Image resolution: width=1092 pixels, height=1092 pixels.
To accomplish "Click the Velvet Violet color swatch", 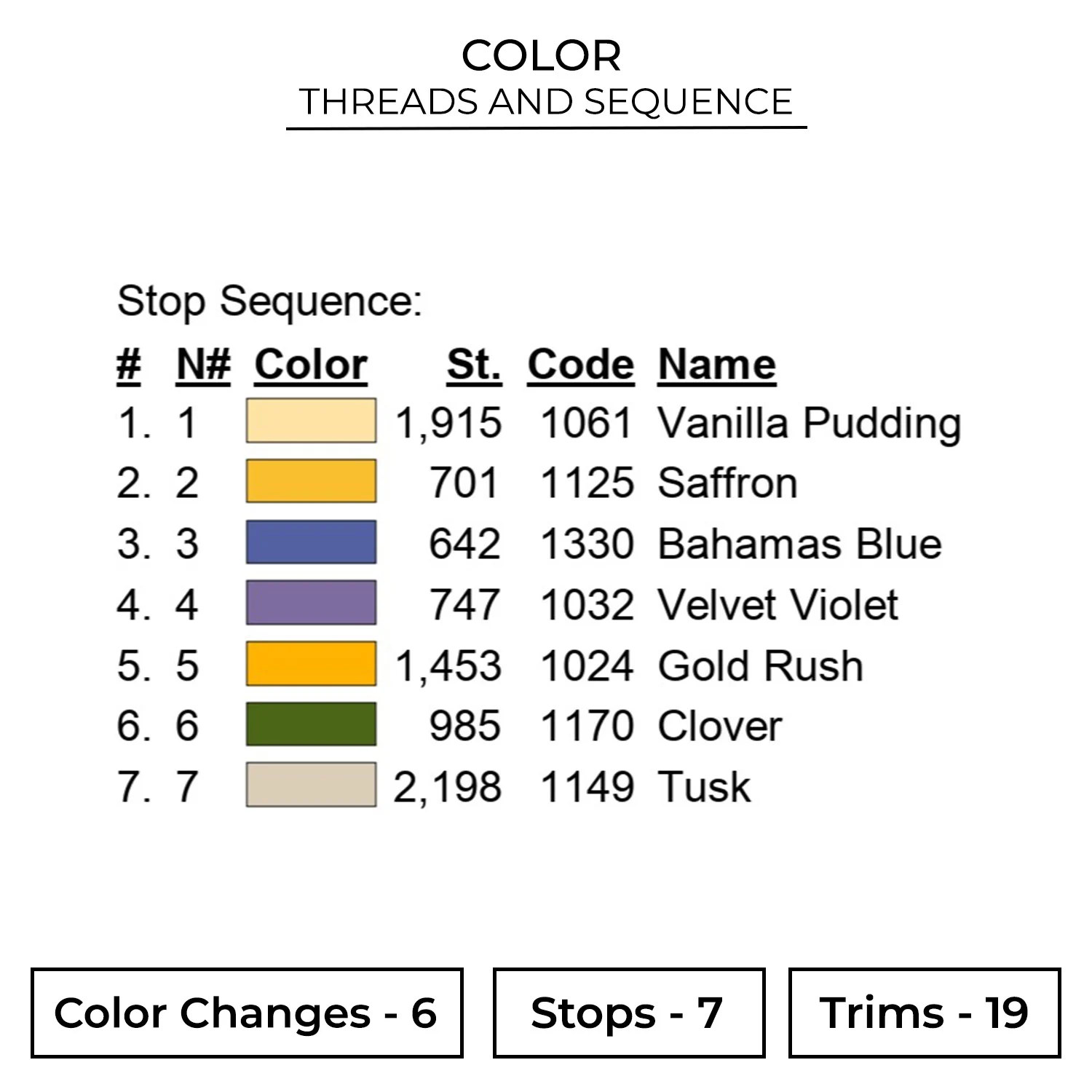I will pyautogui.click(x=311, y=603).
